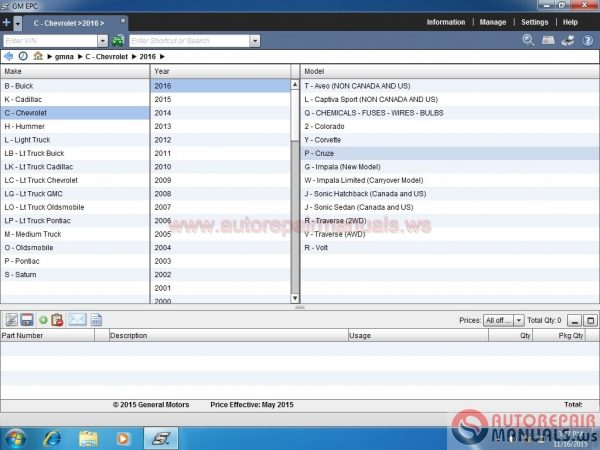This screenshot has width=600, height=450.
Task: Select model P - Cruze
Action: [x=450, y=153]
